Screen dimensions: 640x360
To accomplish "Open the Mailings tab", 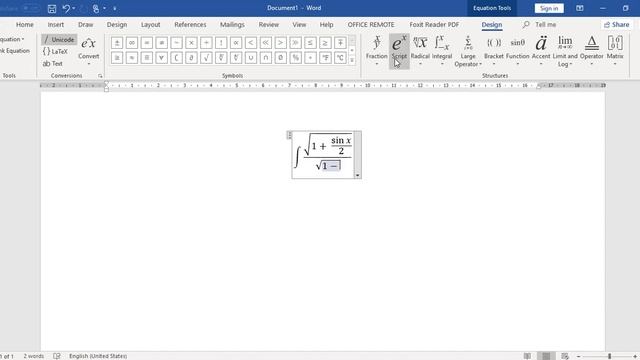I will [x=232, y=25].
